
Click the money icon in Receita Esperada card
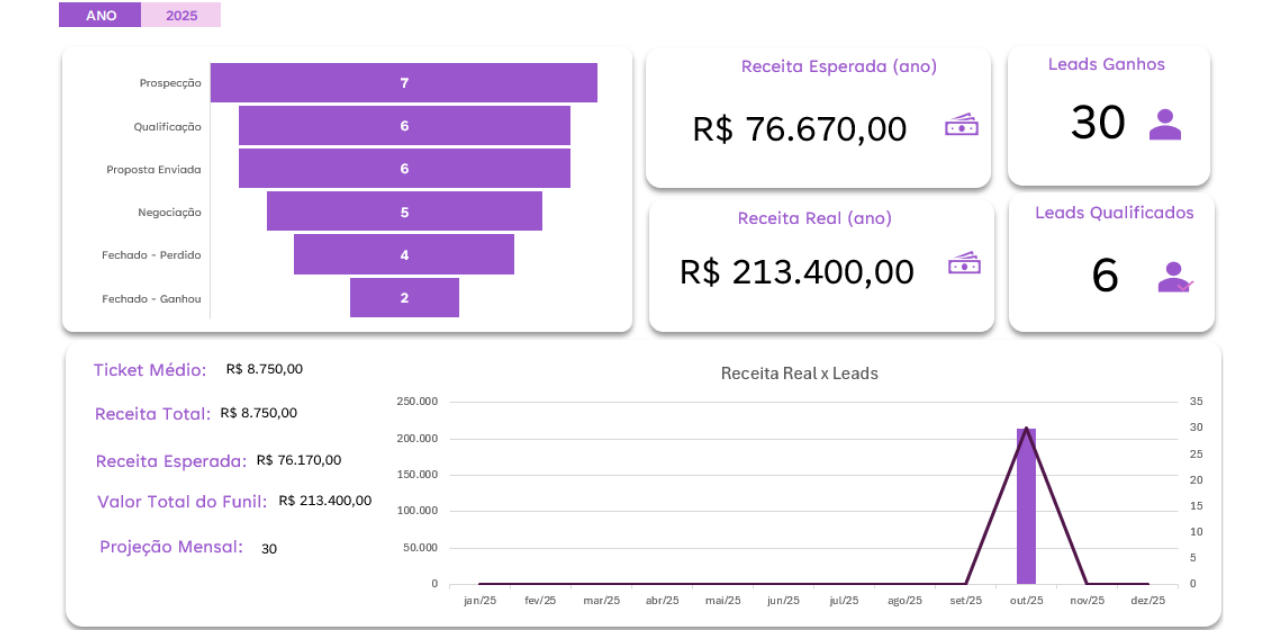click(x=961, y=126)
